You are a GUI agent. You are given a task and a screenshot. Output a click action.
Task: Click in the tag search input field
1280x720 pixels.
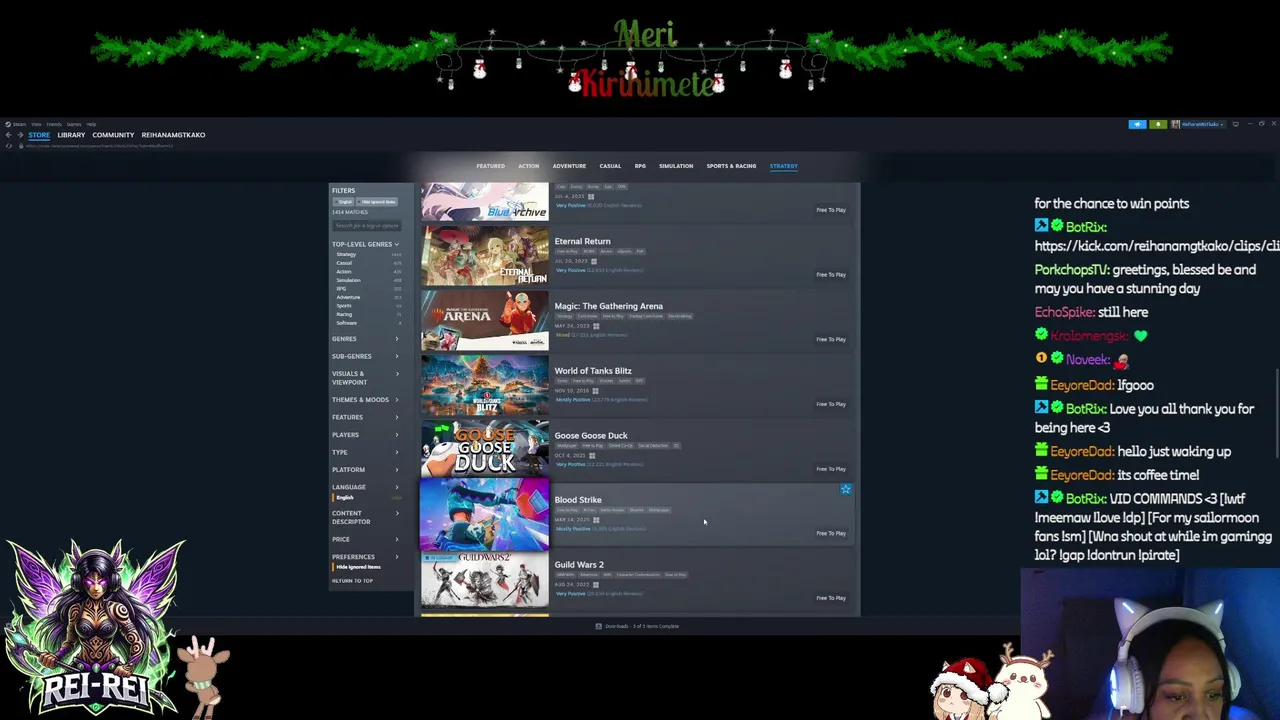pyautogui.click(x=366, y=225)
